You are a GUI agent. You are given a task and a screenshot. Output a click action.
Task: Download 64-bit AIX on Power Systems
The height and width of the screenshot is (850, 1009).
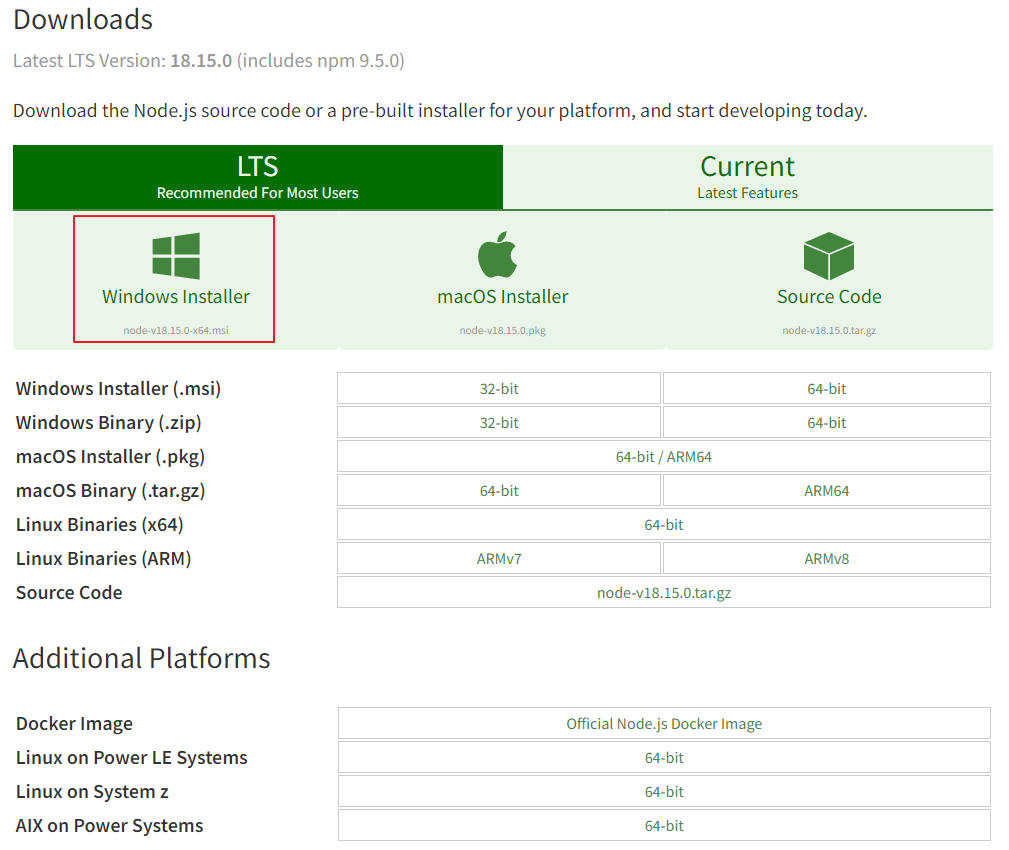coord(664,826)
